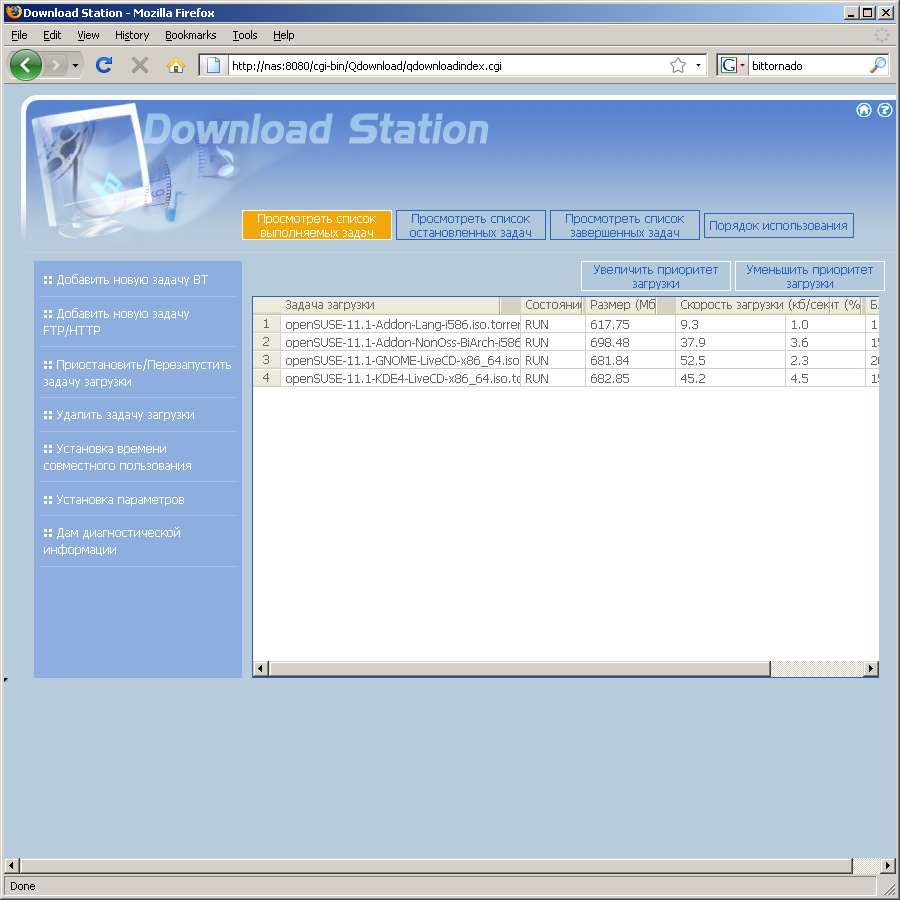Viewport: 900px width, 900px height.
Task: Click Увеличить приоритет загрузки button
Action: click(655, 276)
